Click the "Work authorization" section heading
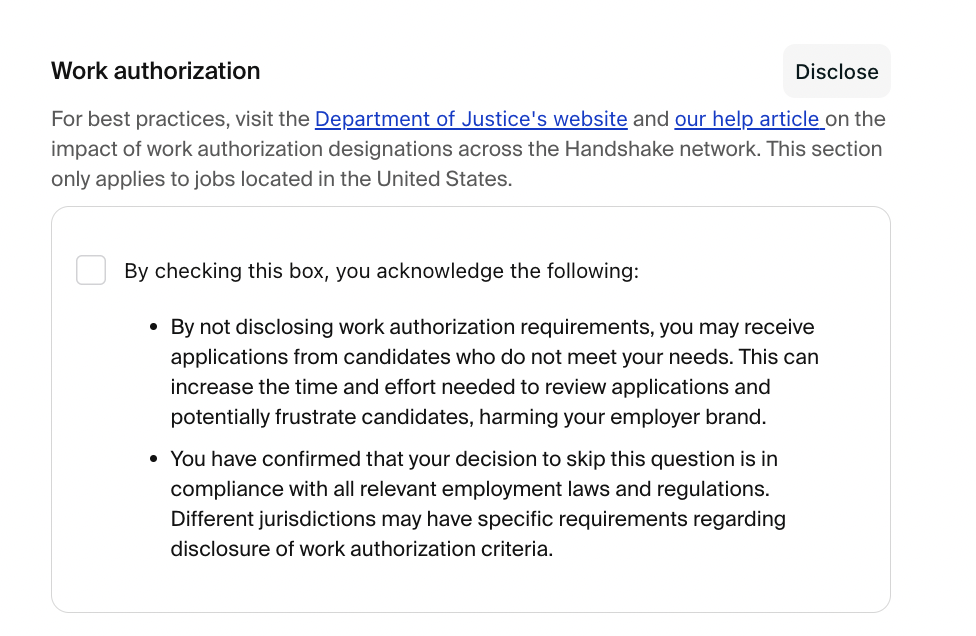 point(155,71)
